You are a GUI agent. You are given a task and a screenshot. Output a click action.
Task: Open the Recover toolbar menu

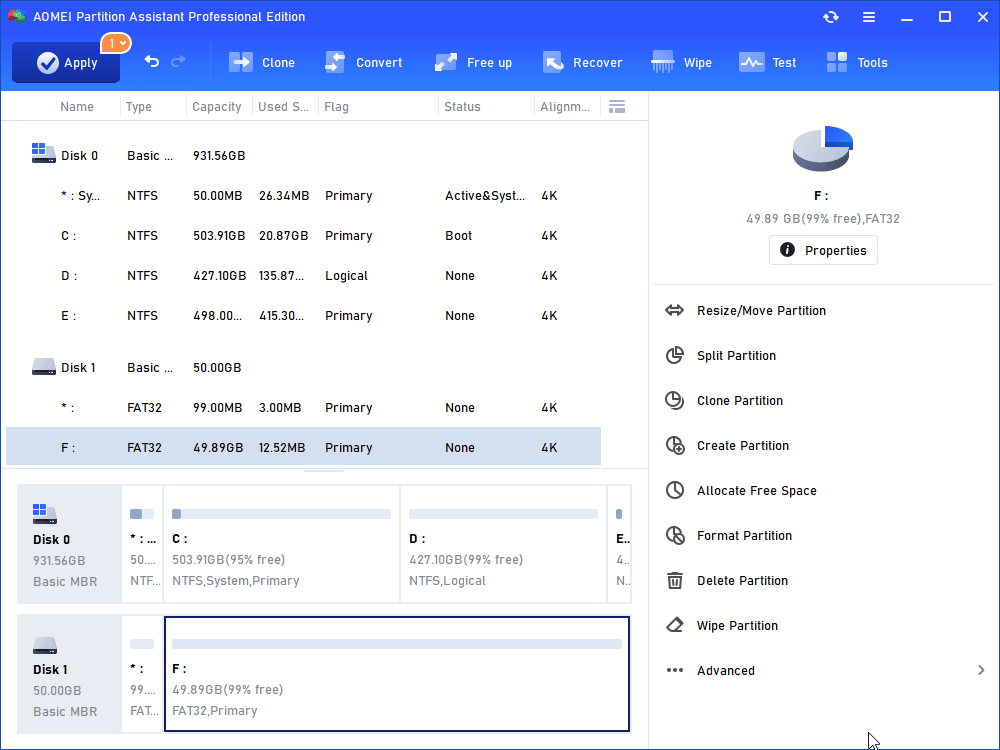[582, 62]
